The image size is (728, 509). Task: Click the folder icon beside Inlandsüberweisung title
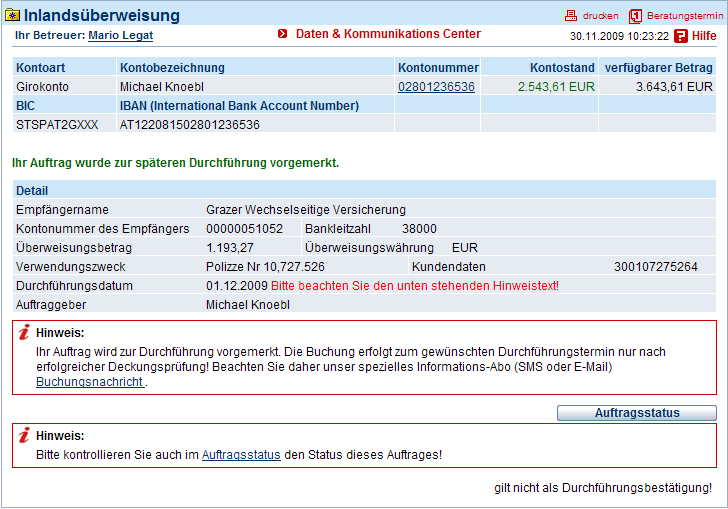13,16
